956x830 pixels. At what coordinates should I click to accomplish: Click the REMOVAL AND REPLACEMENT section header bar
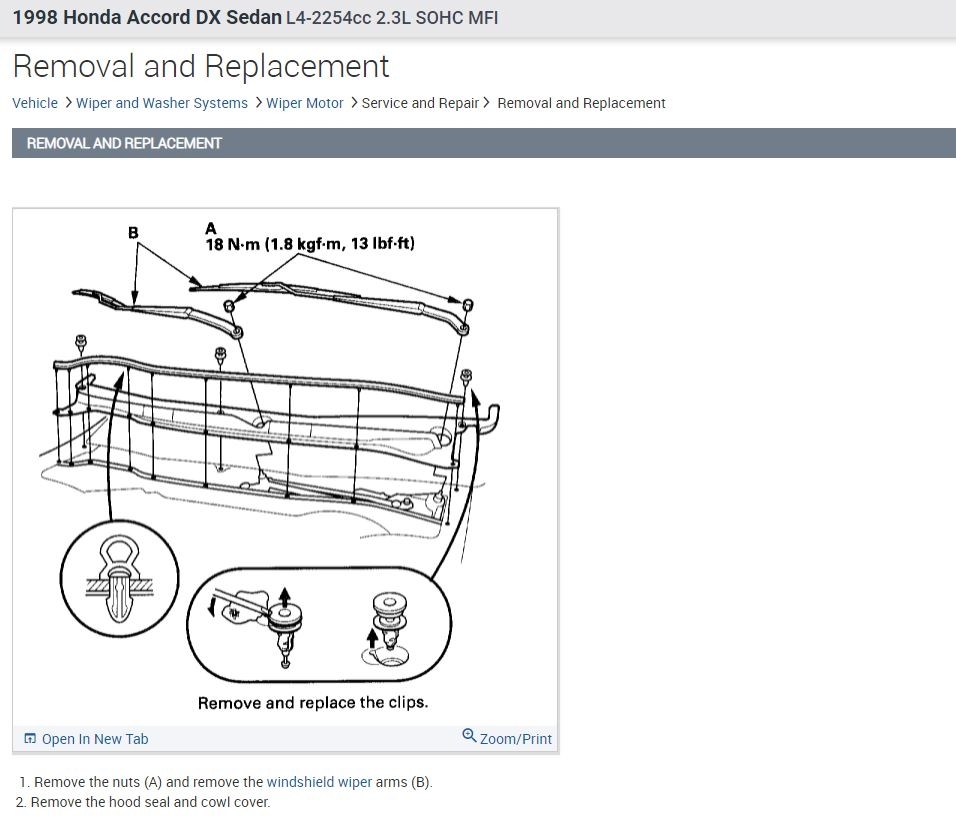tap(484, 143)
